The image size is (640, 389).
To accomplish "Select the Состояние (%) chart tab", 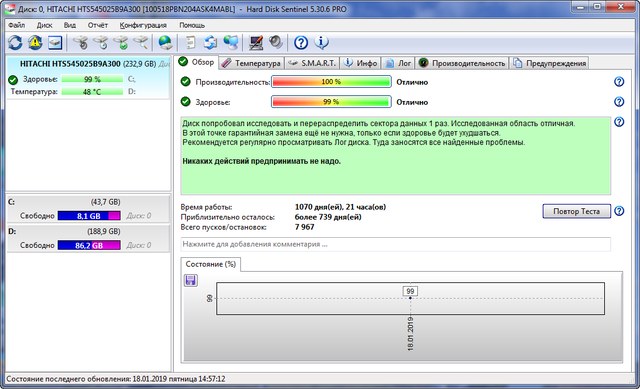I will pyautogui.click(x=211, y=264).
